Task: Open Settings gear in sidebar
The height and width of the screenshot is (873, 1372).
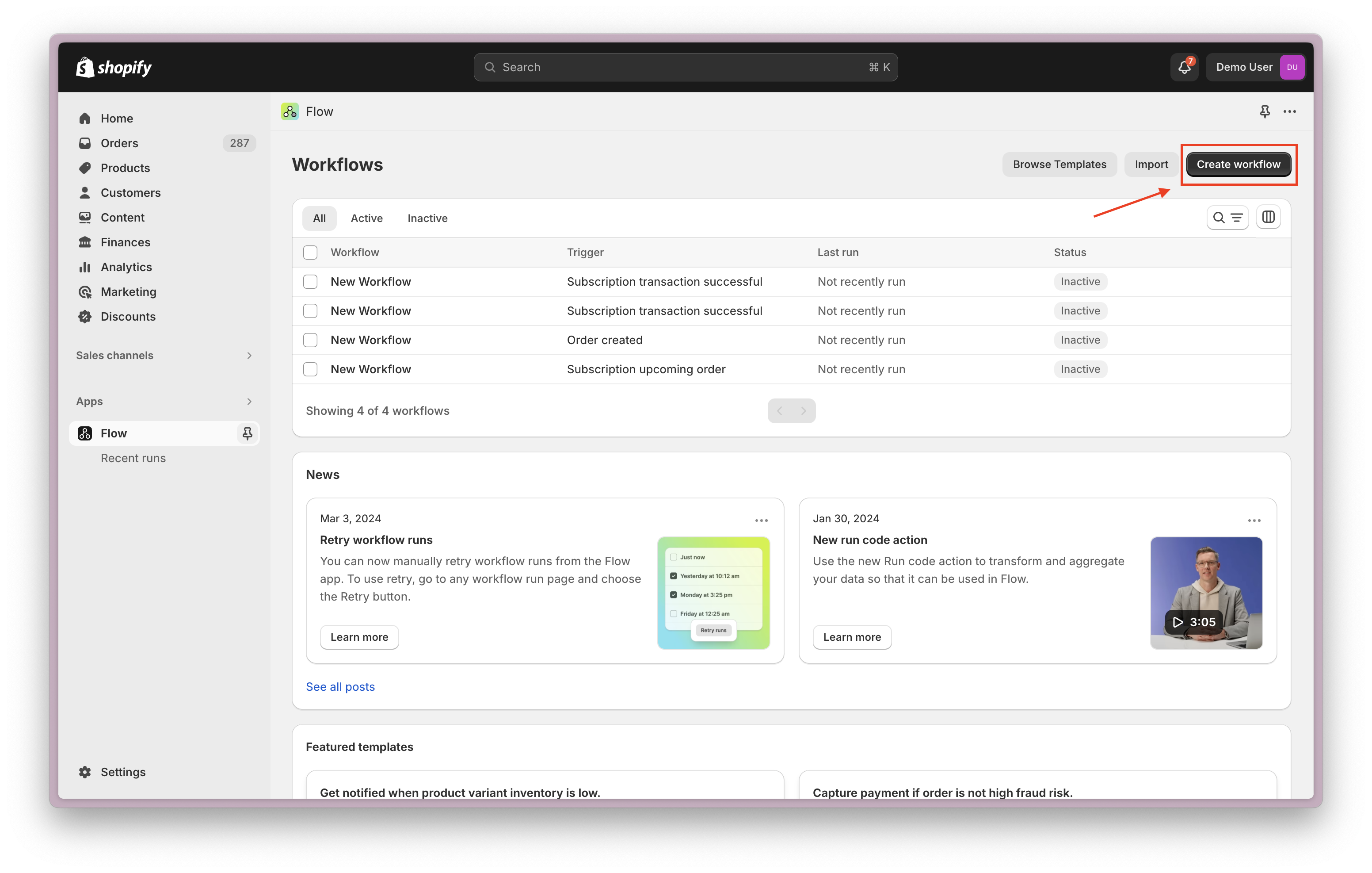Action: (x=85, y=771)
